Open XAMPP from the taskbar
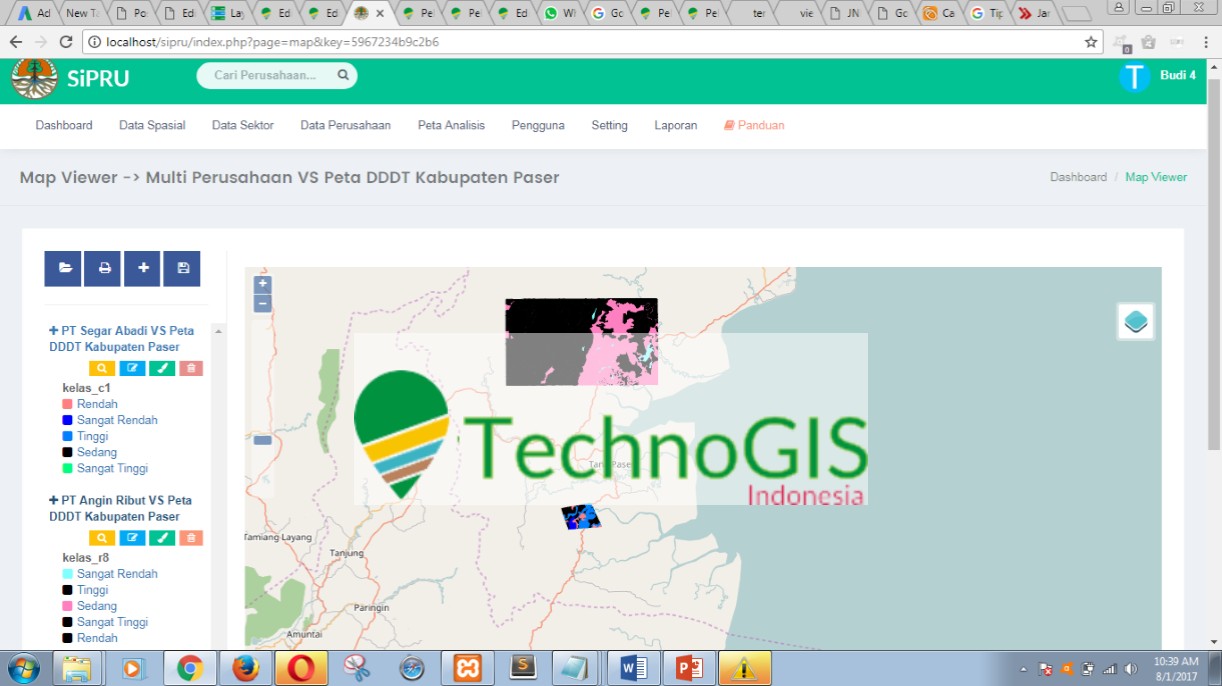1222x686 pixels. 467,668
